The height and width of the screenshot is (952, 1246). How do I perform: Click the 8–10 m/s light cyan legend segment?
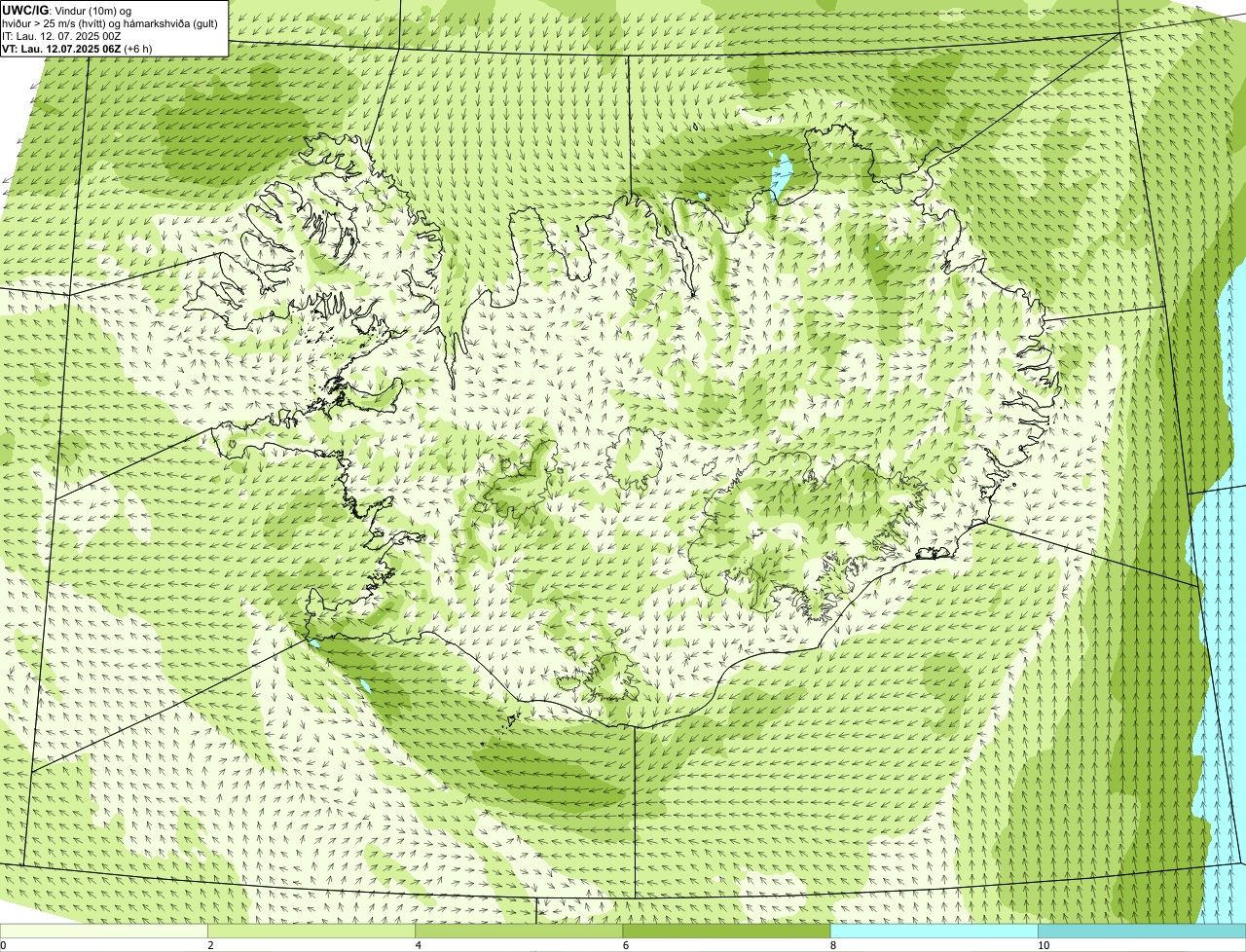coord(934,932)
